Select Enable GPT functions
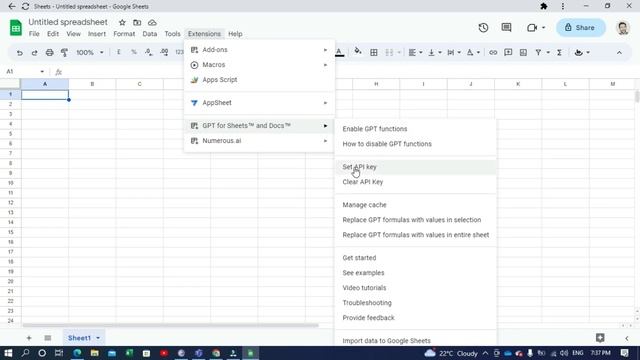The image size is (640, 360). coord(416,129)
